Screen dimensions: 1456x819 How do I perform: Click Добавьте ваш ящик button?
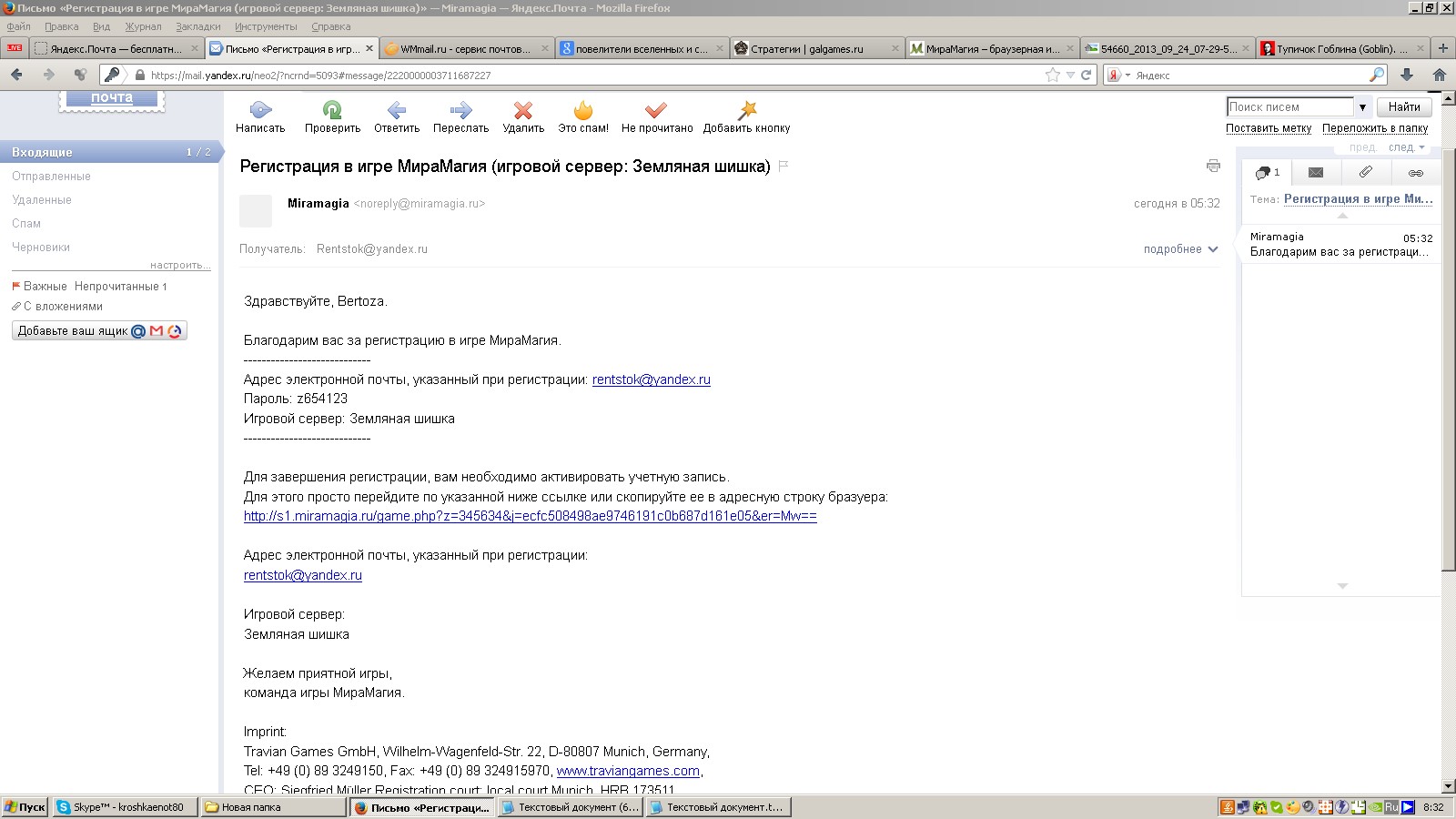99,331
